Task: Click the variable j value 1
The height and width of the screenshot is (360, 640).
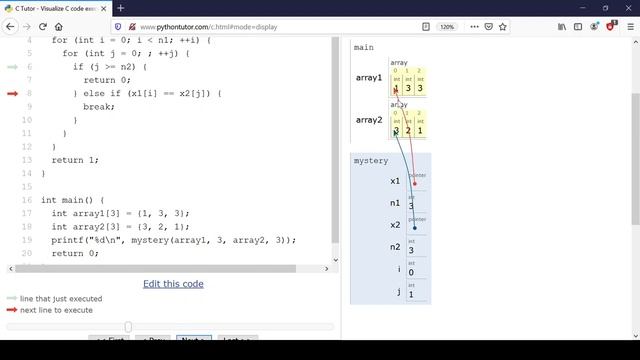Action: [x=411, y=294]
